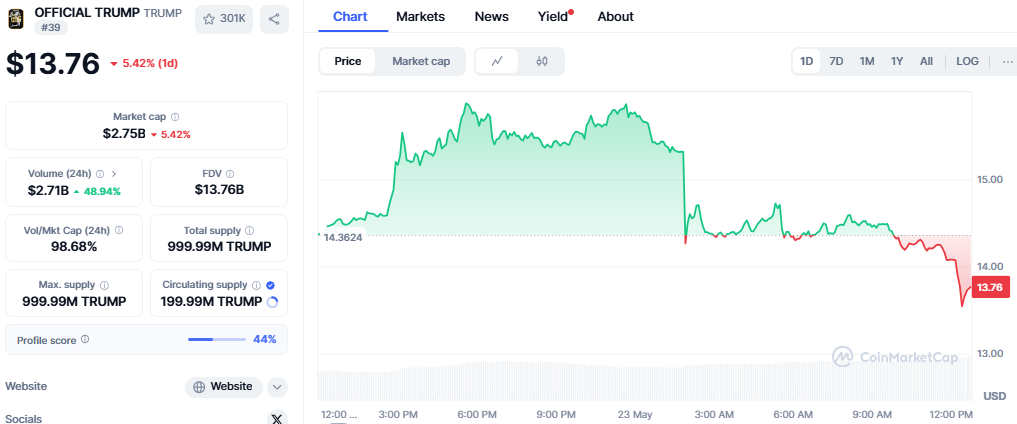Screen dimensions: 1017x424
Task: Add coin to watchlist via star 301K
Action: [x=224, y=19]
